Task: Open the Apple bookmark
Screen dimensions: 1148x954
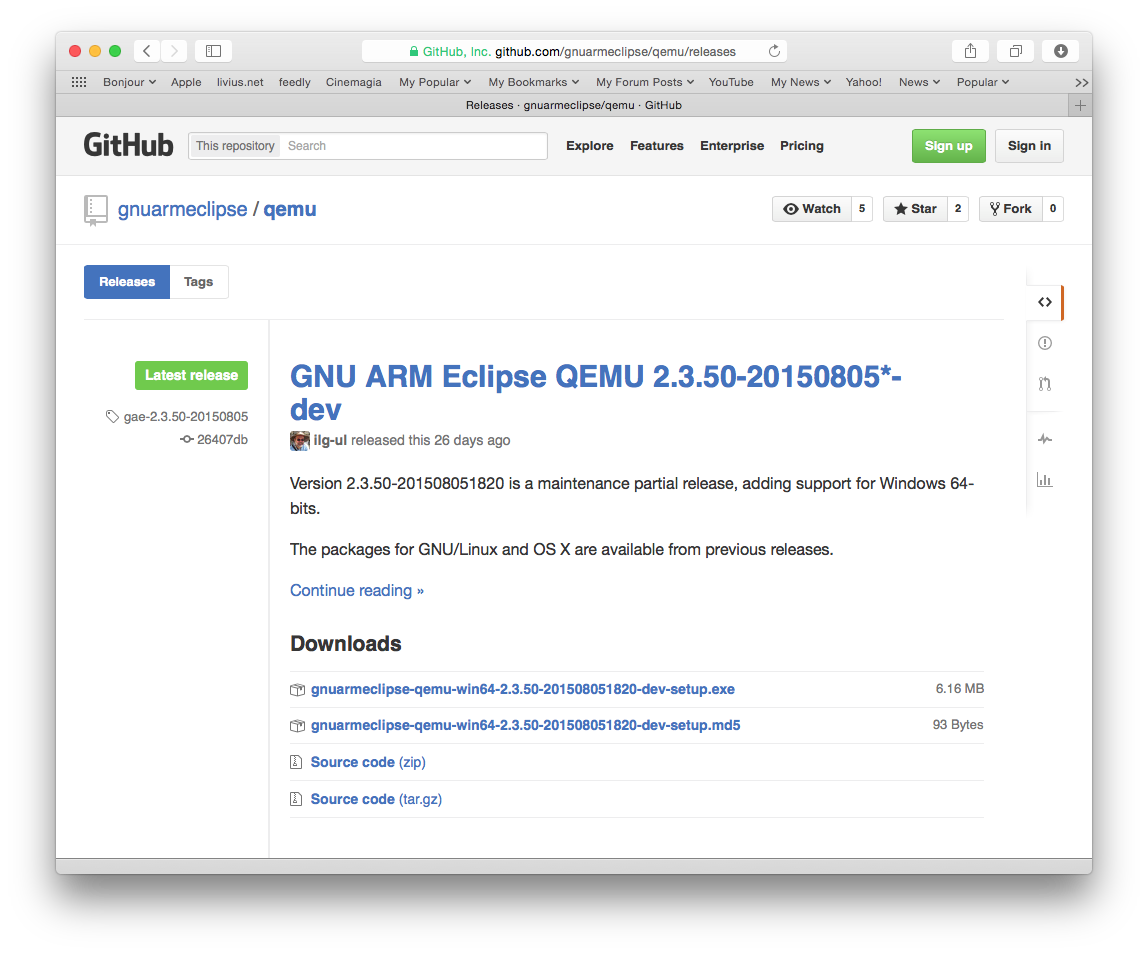Action: point(186,82)
